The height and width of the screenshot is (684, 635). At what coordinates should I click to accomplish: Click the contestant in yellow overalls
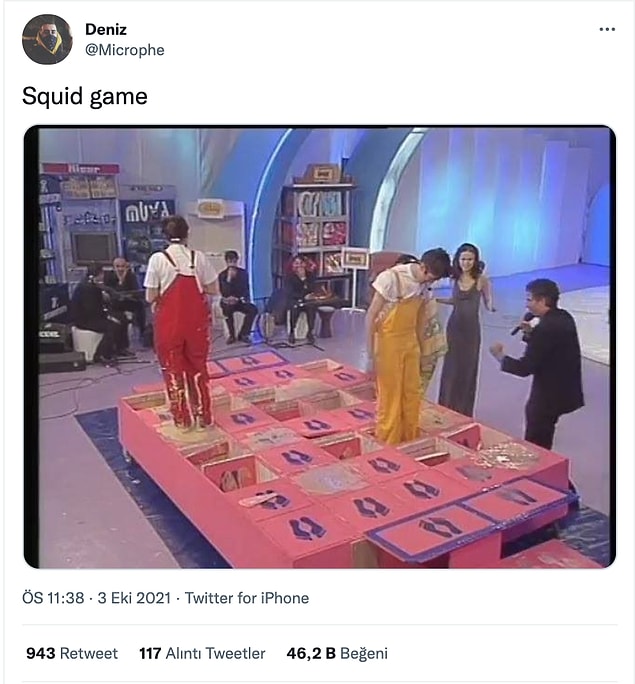tap(403, 347)
